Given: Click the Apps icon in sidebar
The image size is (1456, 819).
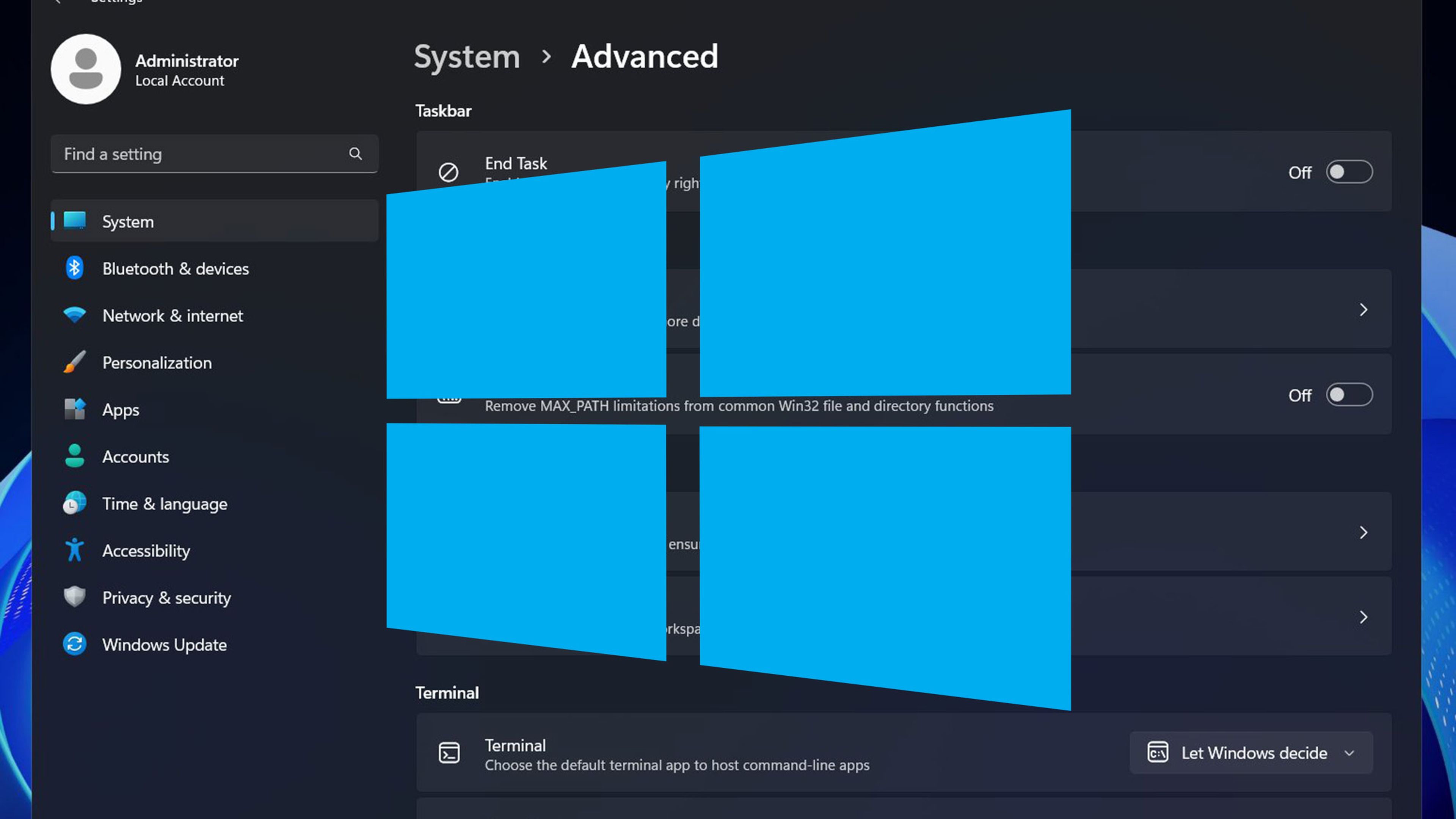Looking at the screenshot, I should [75, 409].
